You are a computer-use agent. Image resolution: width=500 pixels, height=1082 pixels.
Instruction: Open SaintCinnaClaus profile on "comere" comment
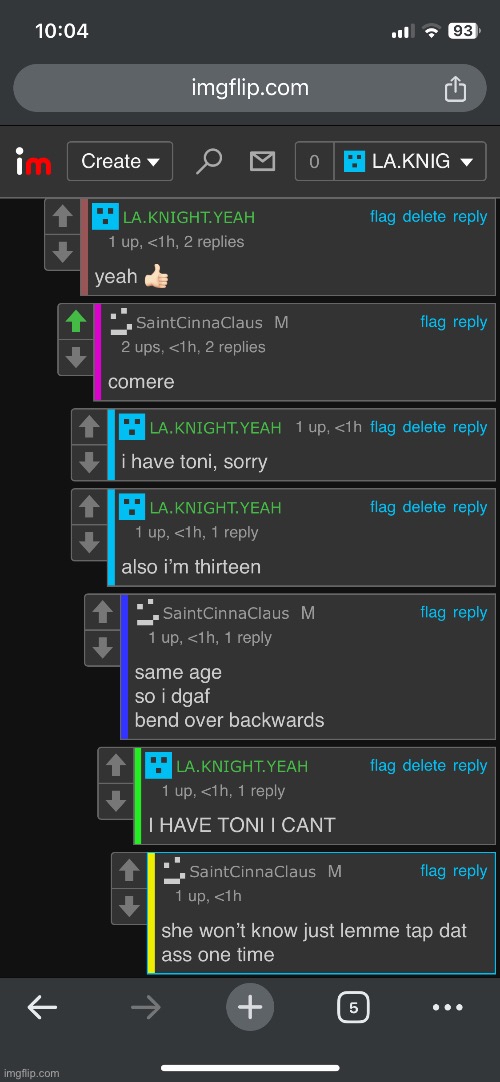pos(199,322)
